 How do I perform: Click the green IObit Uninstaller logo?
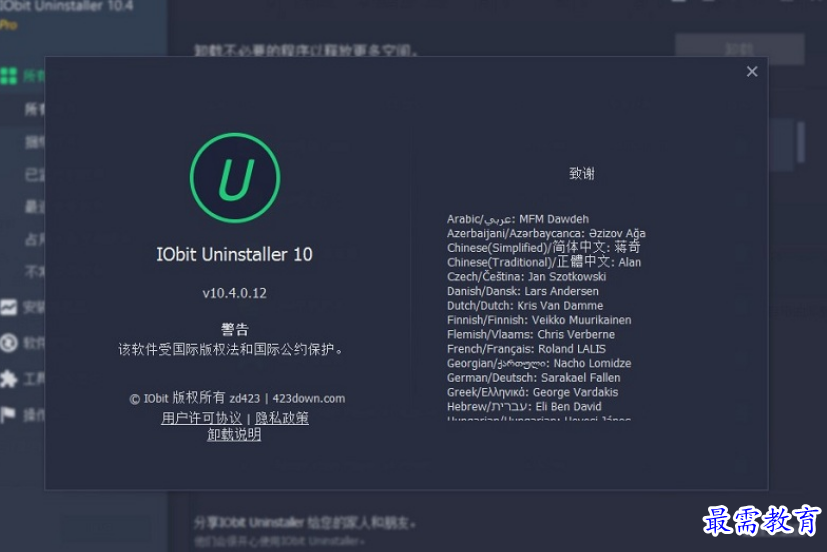(235, 178)
